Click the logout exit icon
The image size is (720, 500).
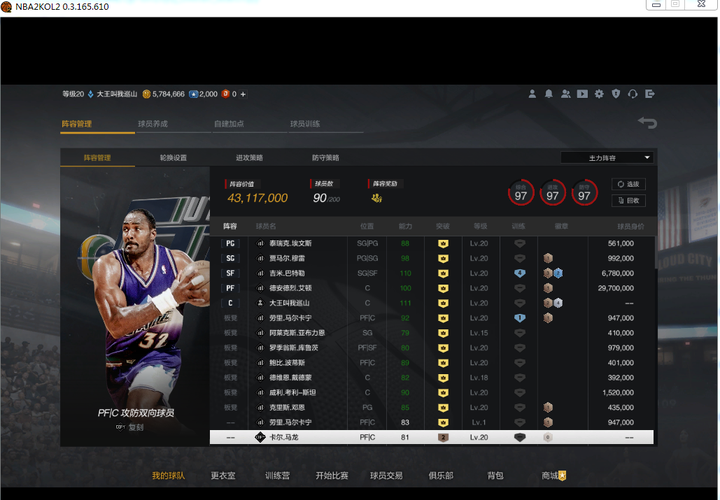pos(650,94)
